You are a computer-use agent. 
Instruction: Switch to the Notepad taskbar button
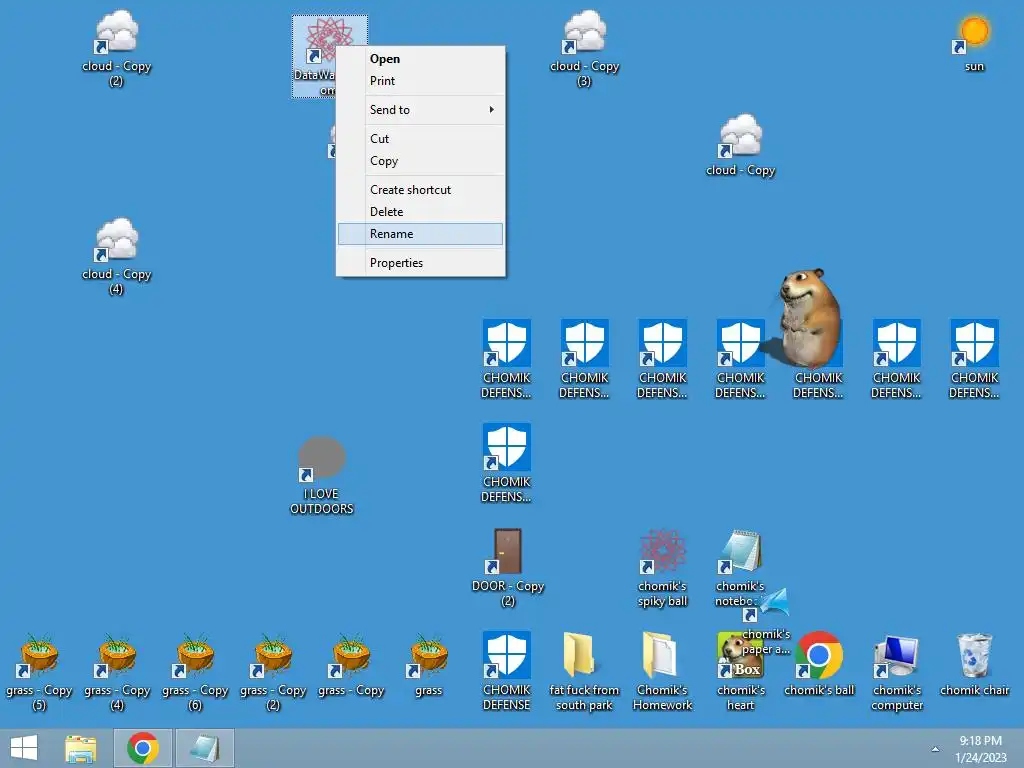pyautogui.click(x=204, y=748)
